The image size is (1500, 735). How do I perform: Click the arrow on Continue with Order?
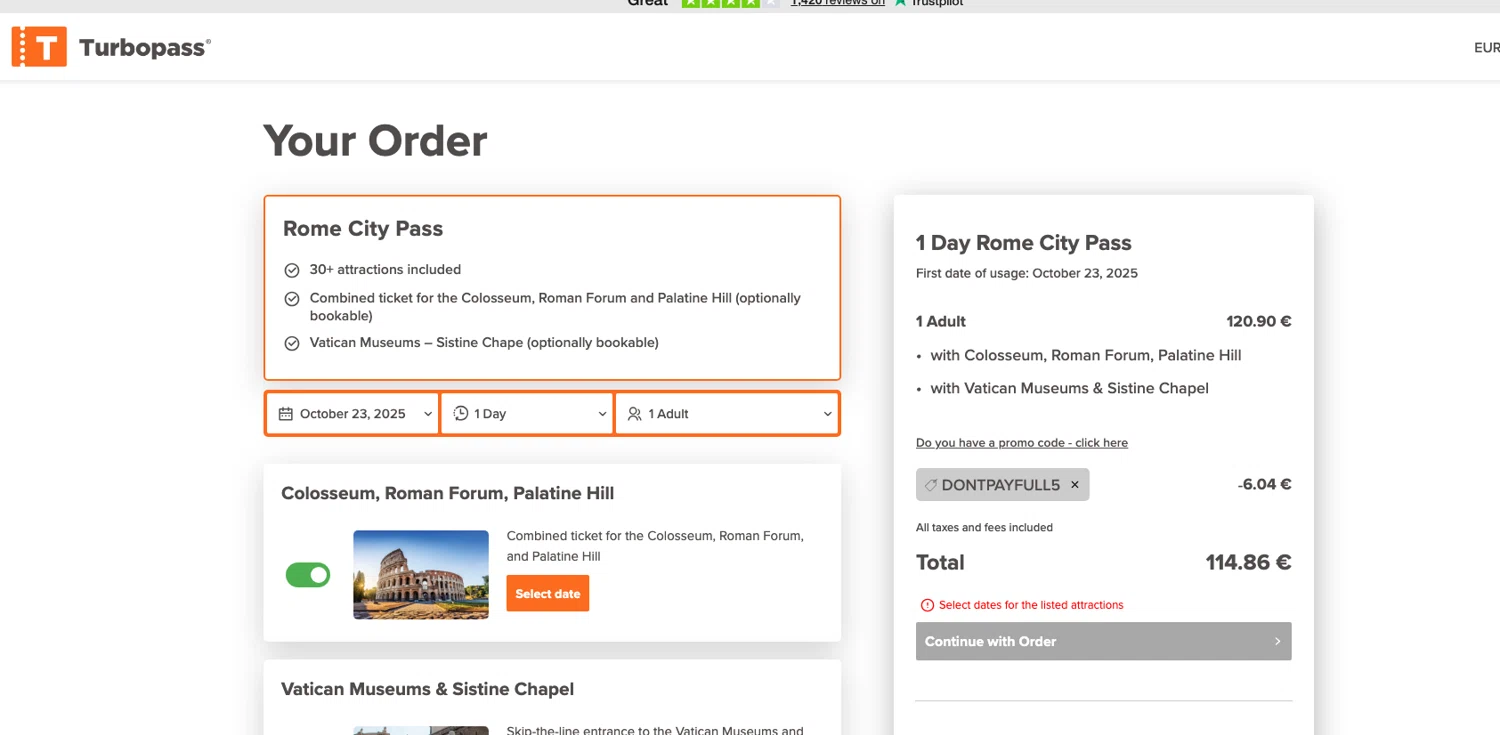(1277, 641)
